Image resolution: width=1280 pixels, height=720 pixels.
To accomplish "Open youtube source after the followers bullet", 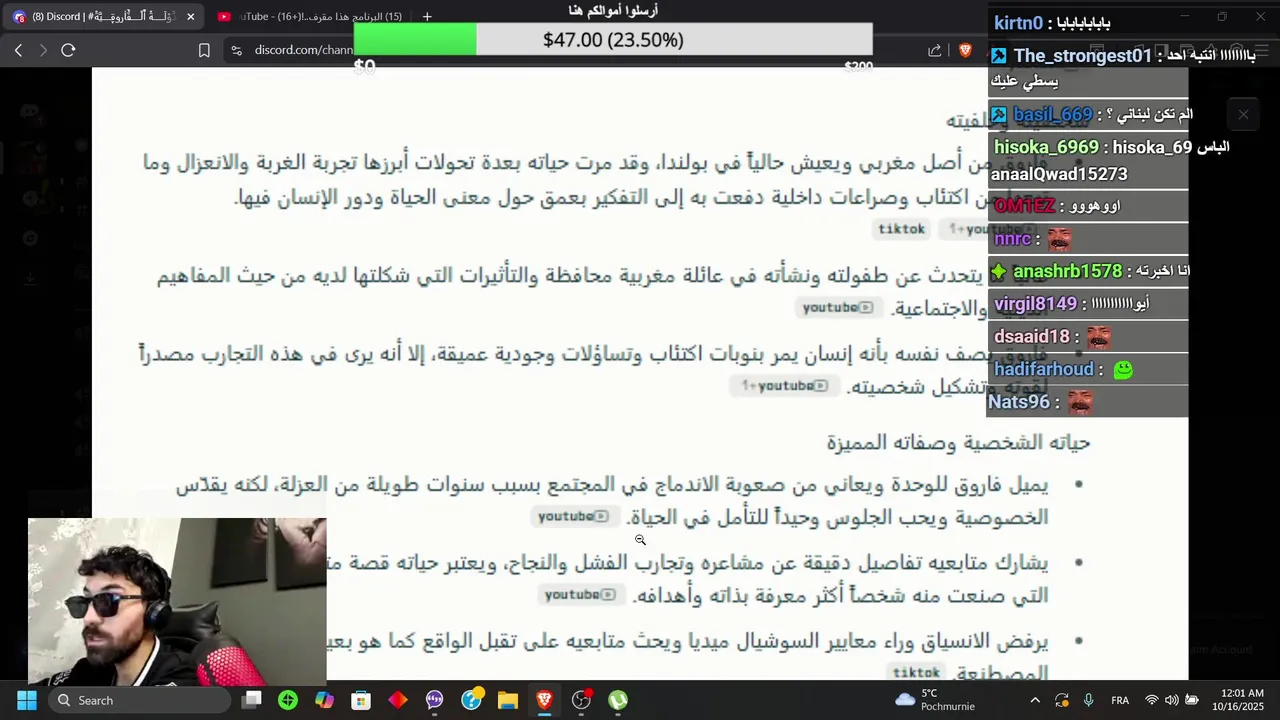I will [580, 595].
